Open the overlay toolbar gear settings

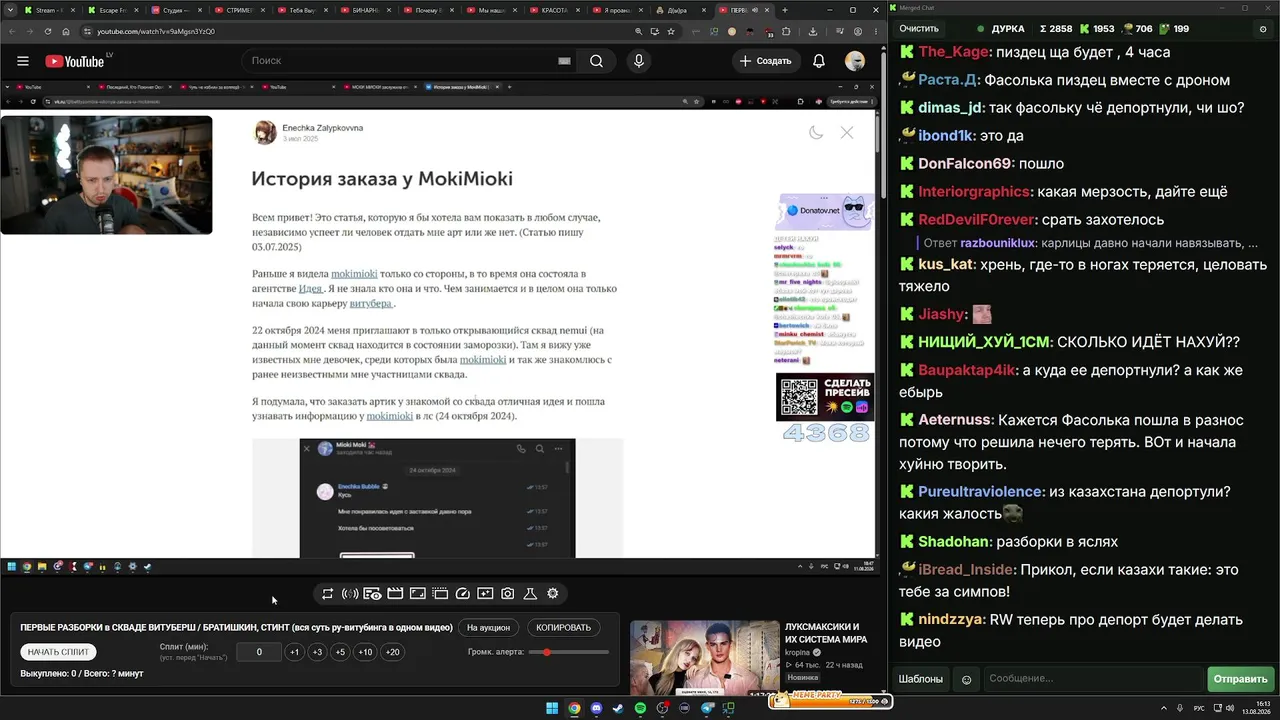553,594
